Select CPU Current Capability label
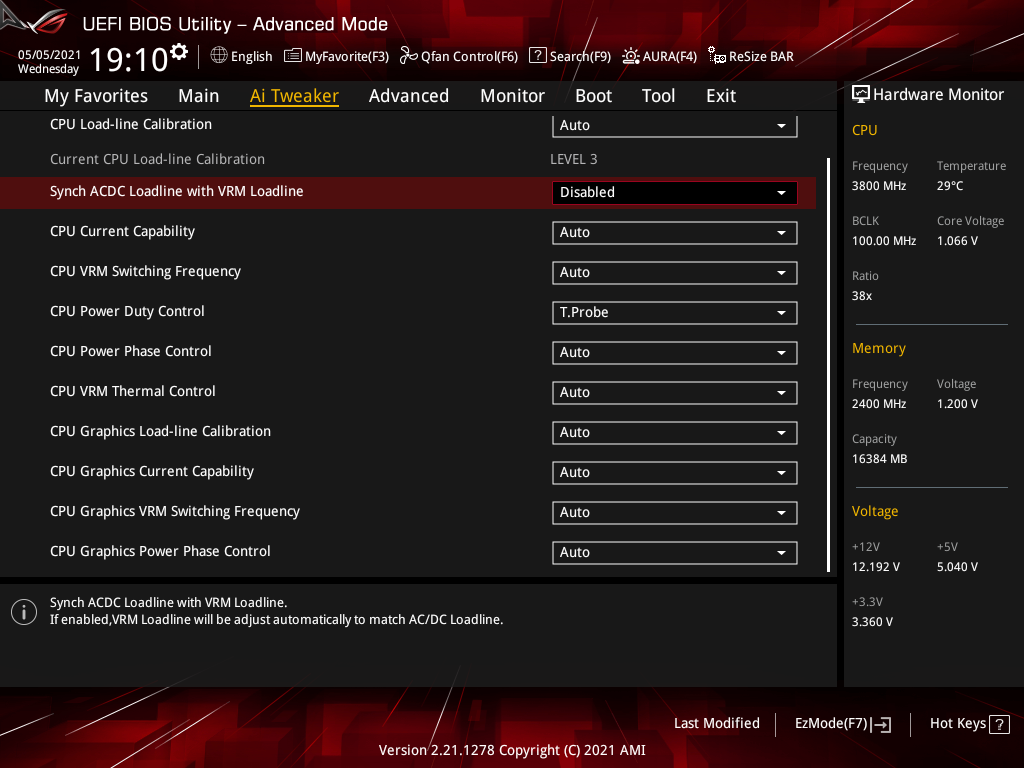This screenshot has width=1024, height=768. point(122,231)
